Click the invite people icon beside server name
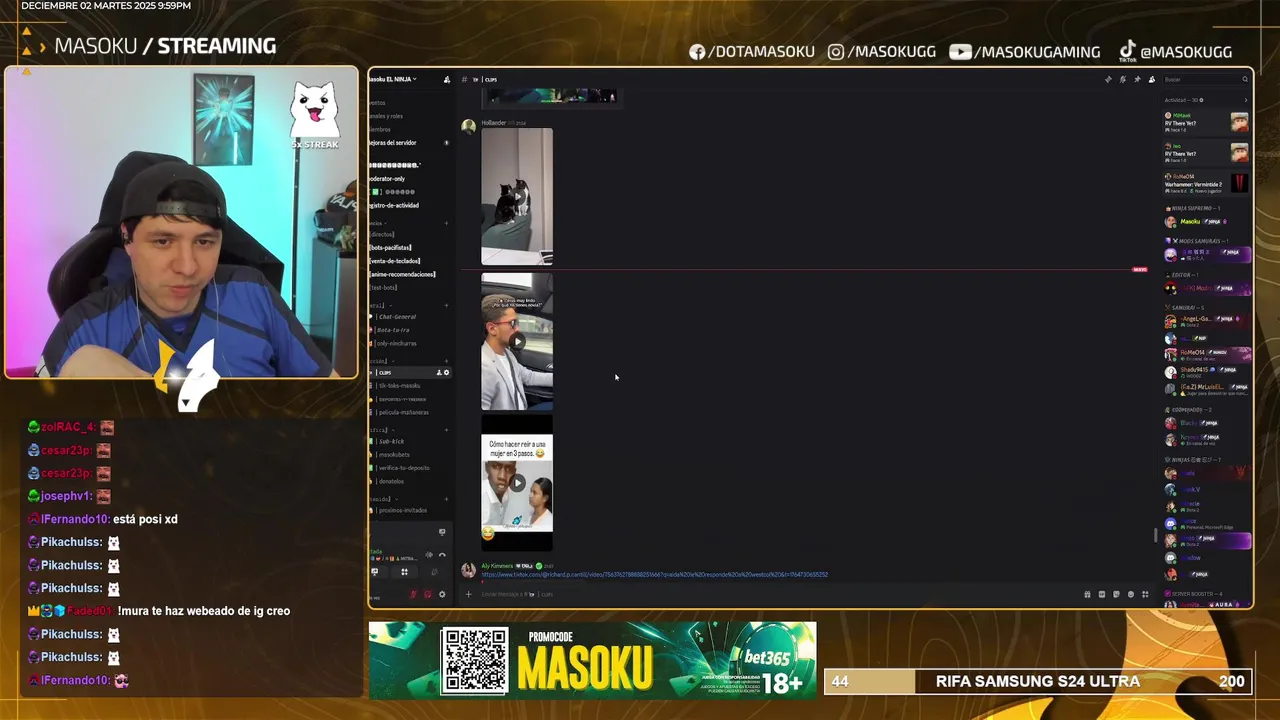1280x720 pixels. click(x=447, y=79)
